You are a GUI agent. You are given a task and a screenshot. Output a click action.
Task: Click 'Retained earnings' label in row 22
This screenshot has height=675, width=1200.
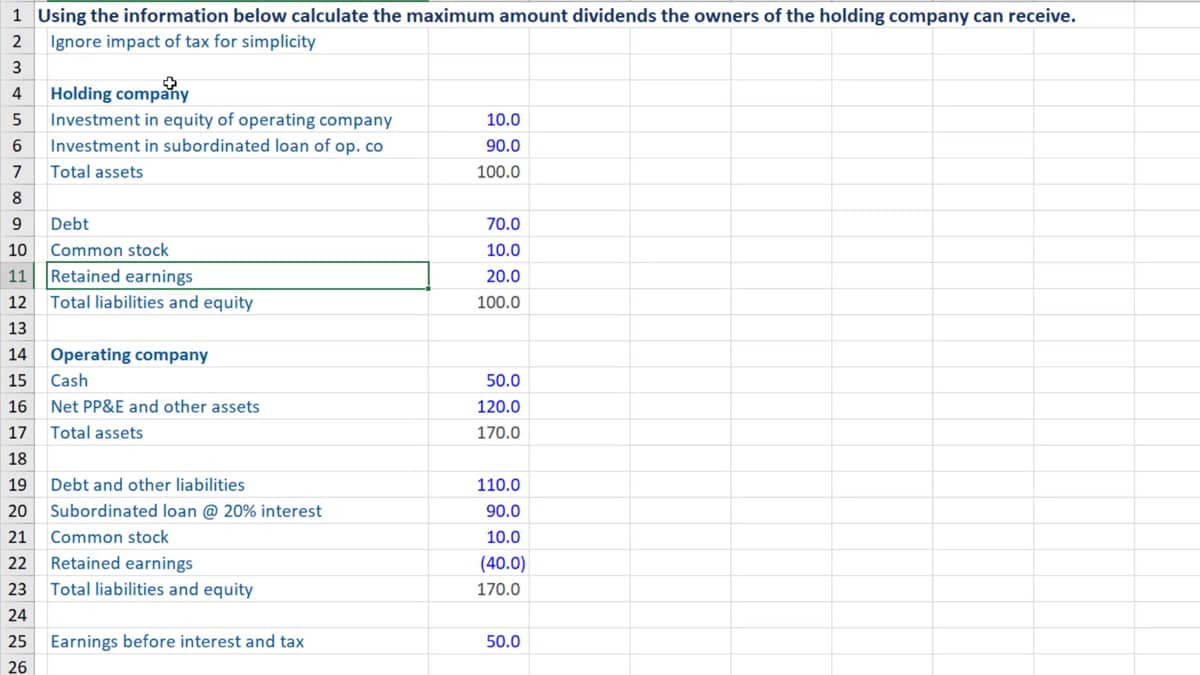121,563
